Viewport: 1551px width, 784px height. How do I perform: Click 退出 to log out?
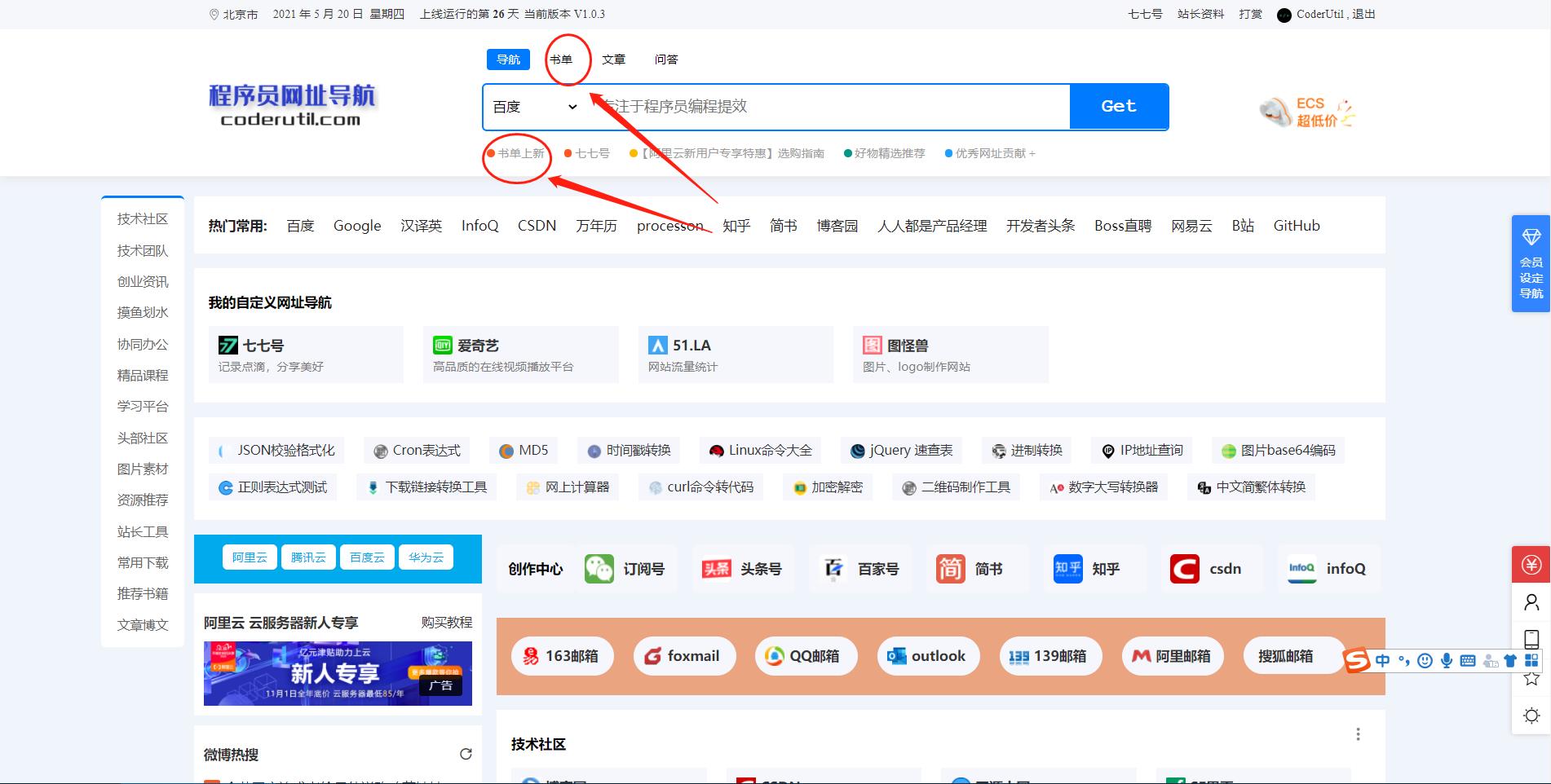pyautogui.click(x=1363, y=14)
